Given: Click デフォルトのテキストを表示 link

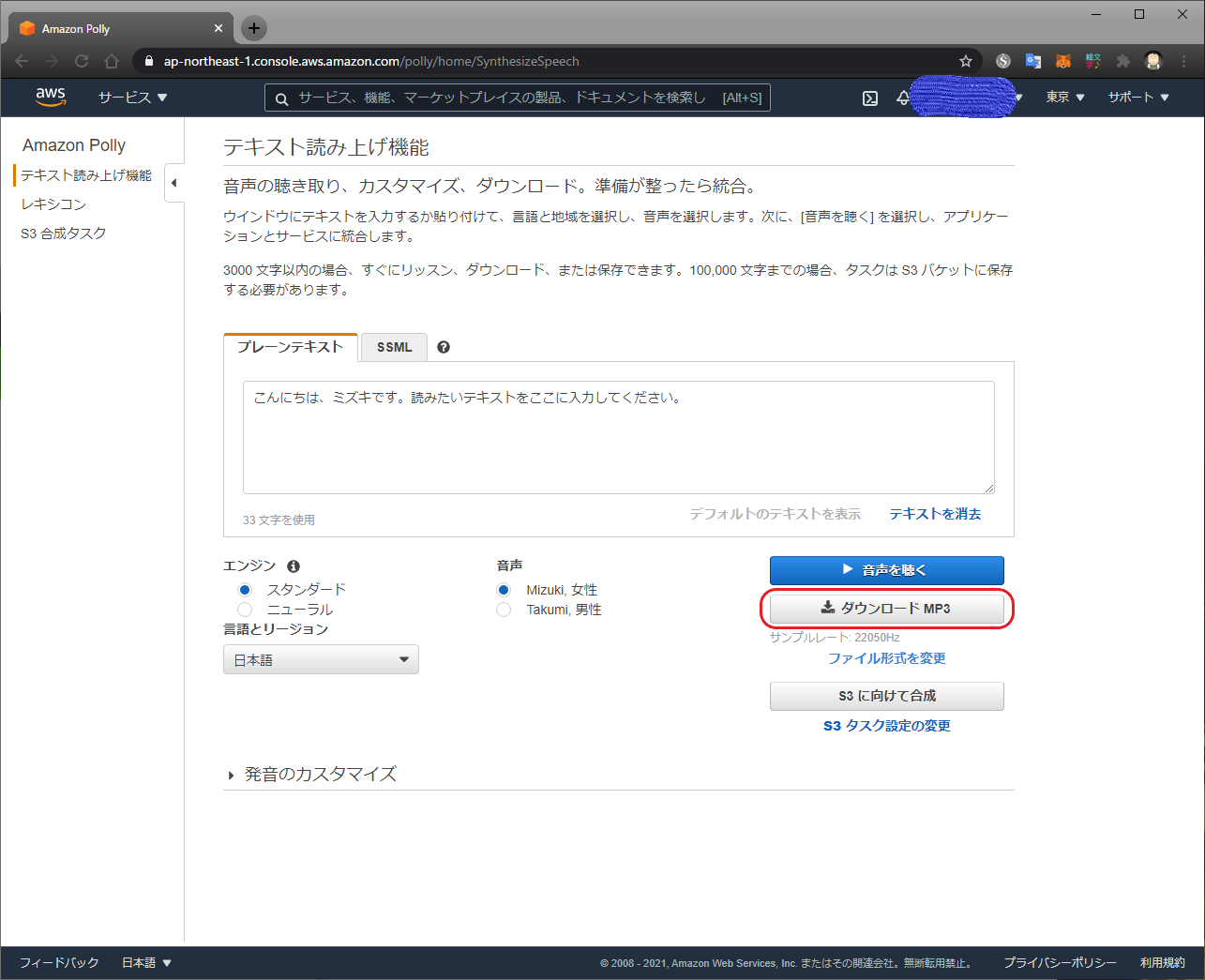Looking at the screenshot, I should [x=775, y=514].
